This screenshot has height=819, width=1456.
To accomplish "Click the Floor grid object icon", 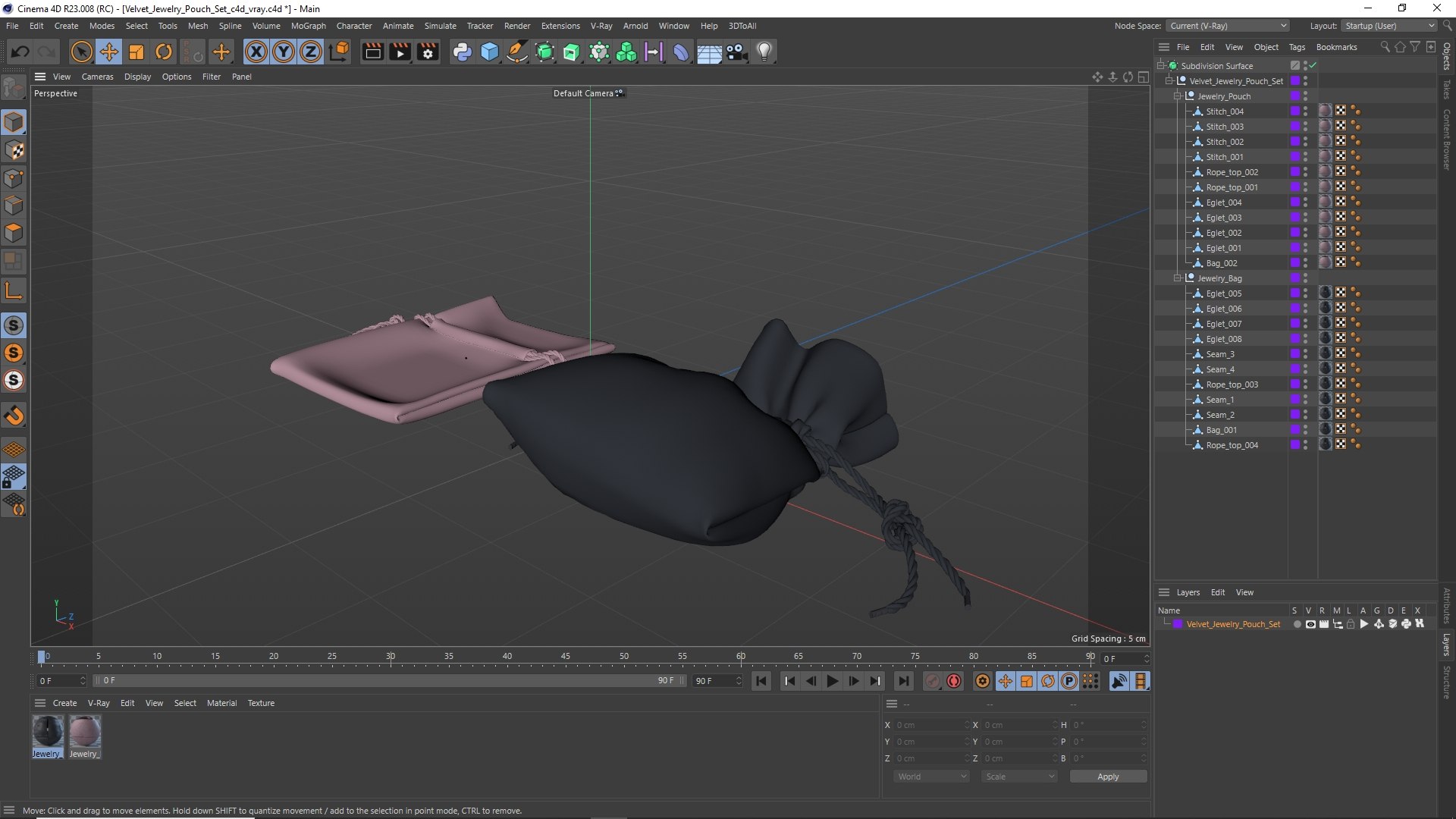I will point(709,52).
